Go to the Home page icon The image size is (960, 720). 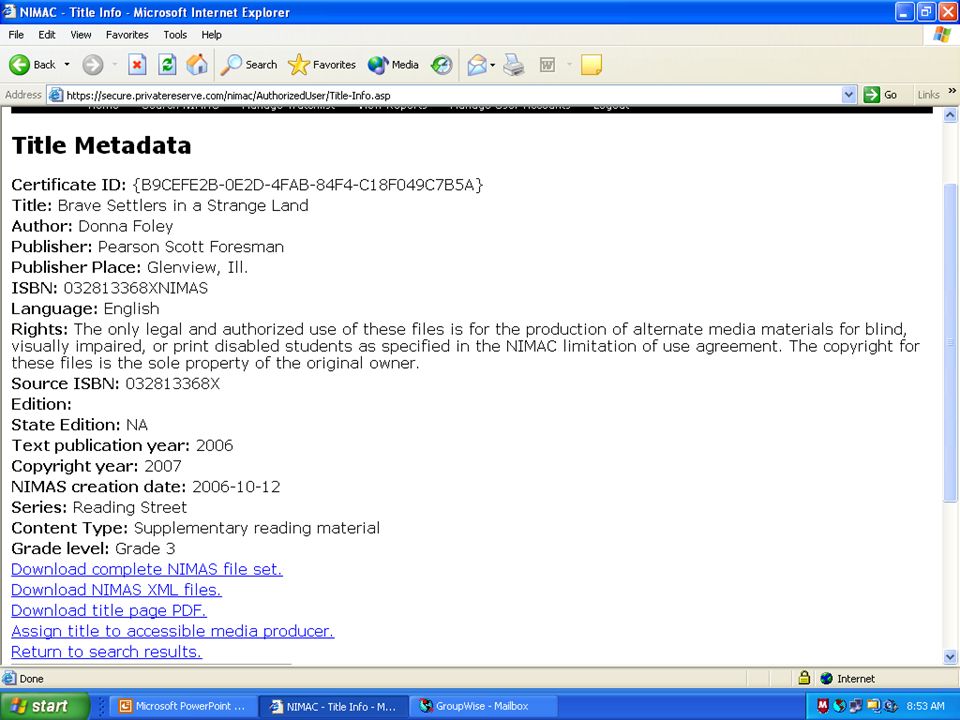click(x=197, y=64)
